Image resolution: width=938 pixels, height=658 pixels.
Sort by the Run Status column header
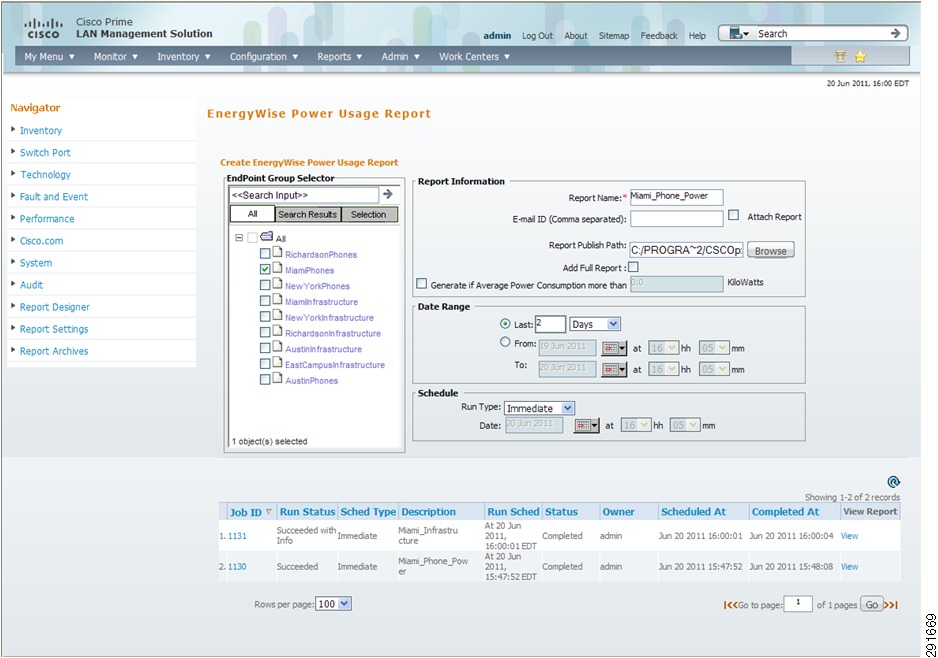[x=307, y=512]
